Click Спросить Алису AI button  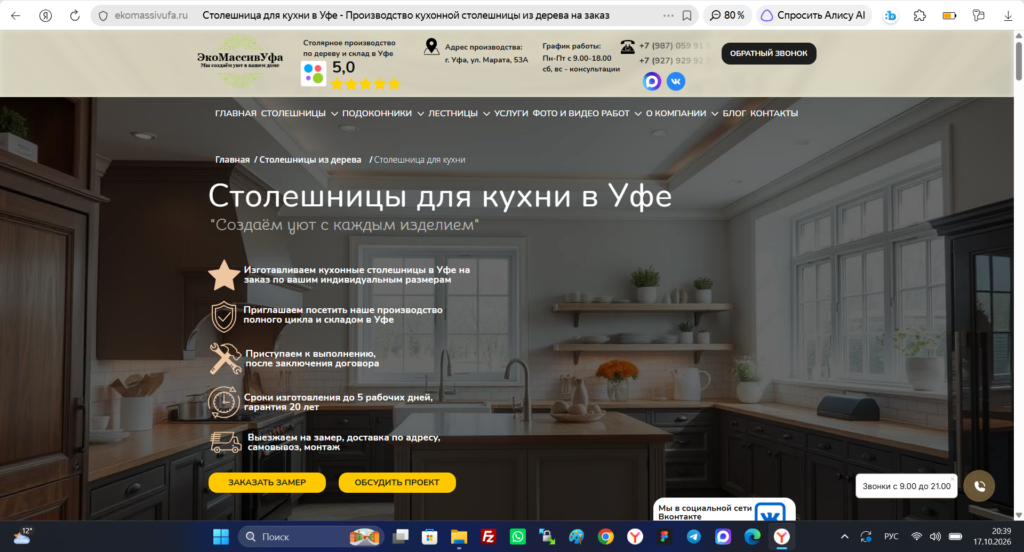(814, 15)
